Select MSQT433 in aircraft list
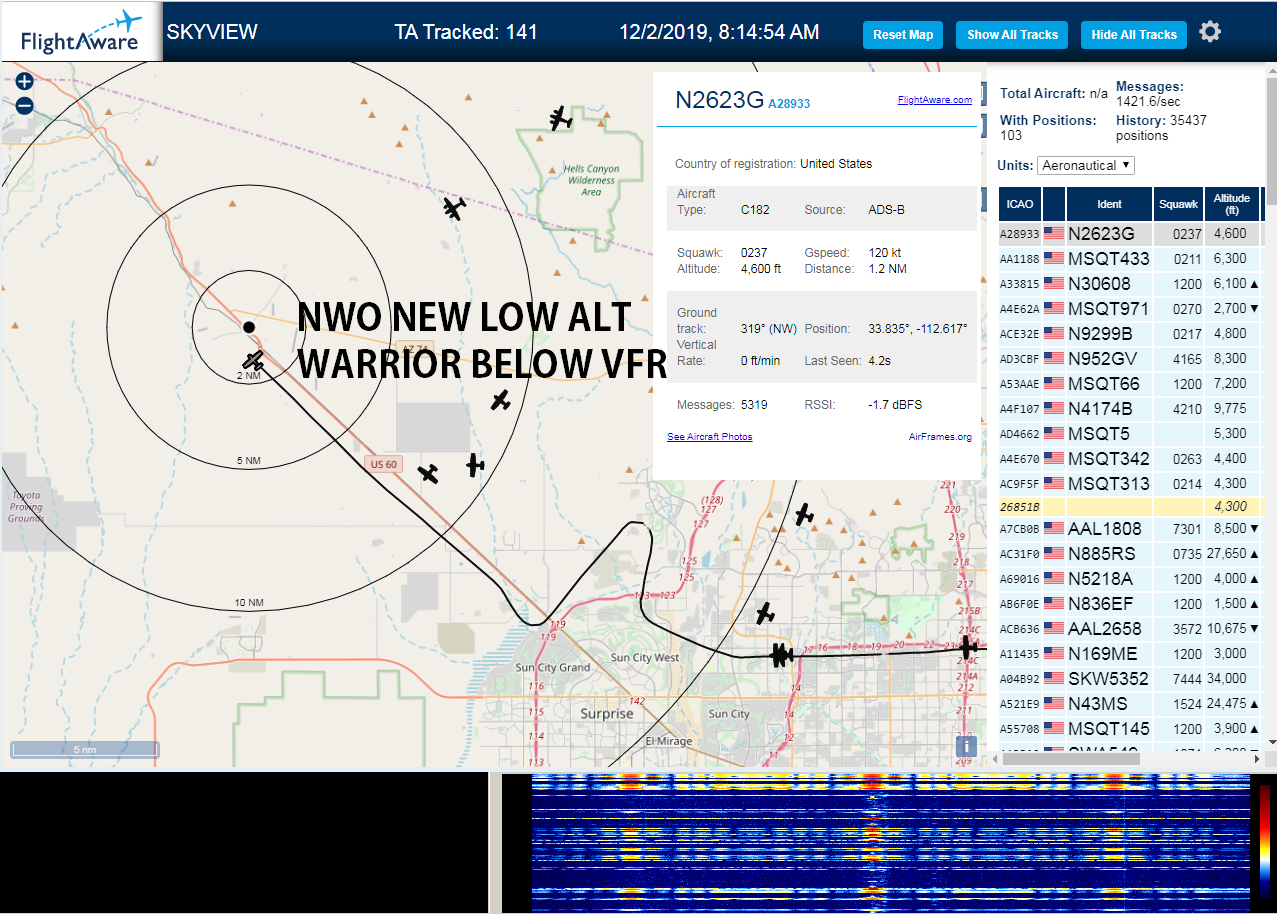Viewport: 1277px width, 915px height. point(1130,259)
